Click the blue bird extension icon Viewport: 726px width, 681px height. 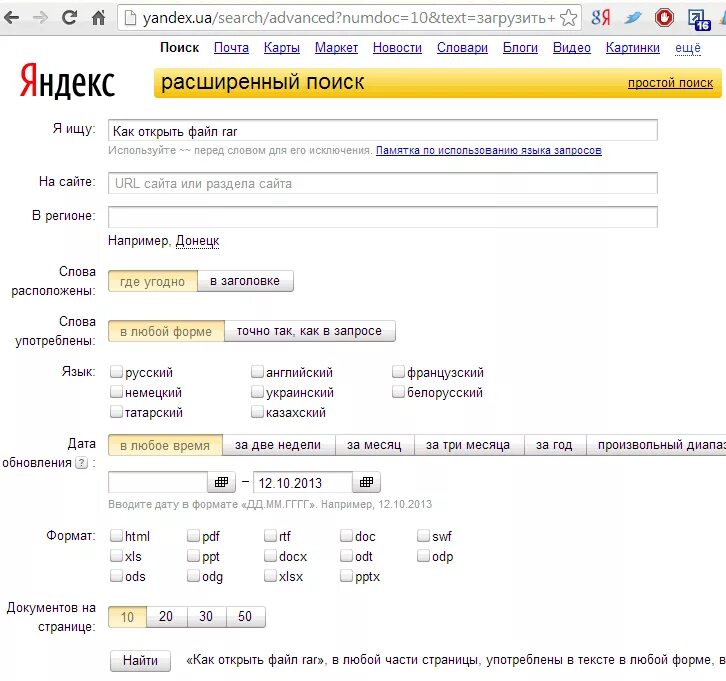(x=632, y=18)
